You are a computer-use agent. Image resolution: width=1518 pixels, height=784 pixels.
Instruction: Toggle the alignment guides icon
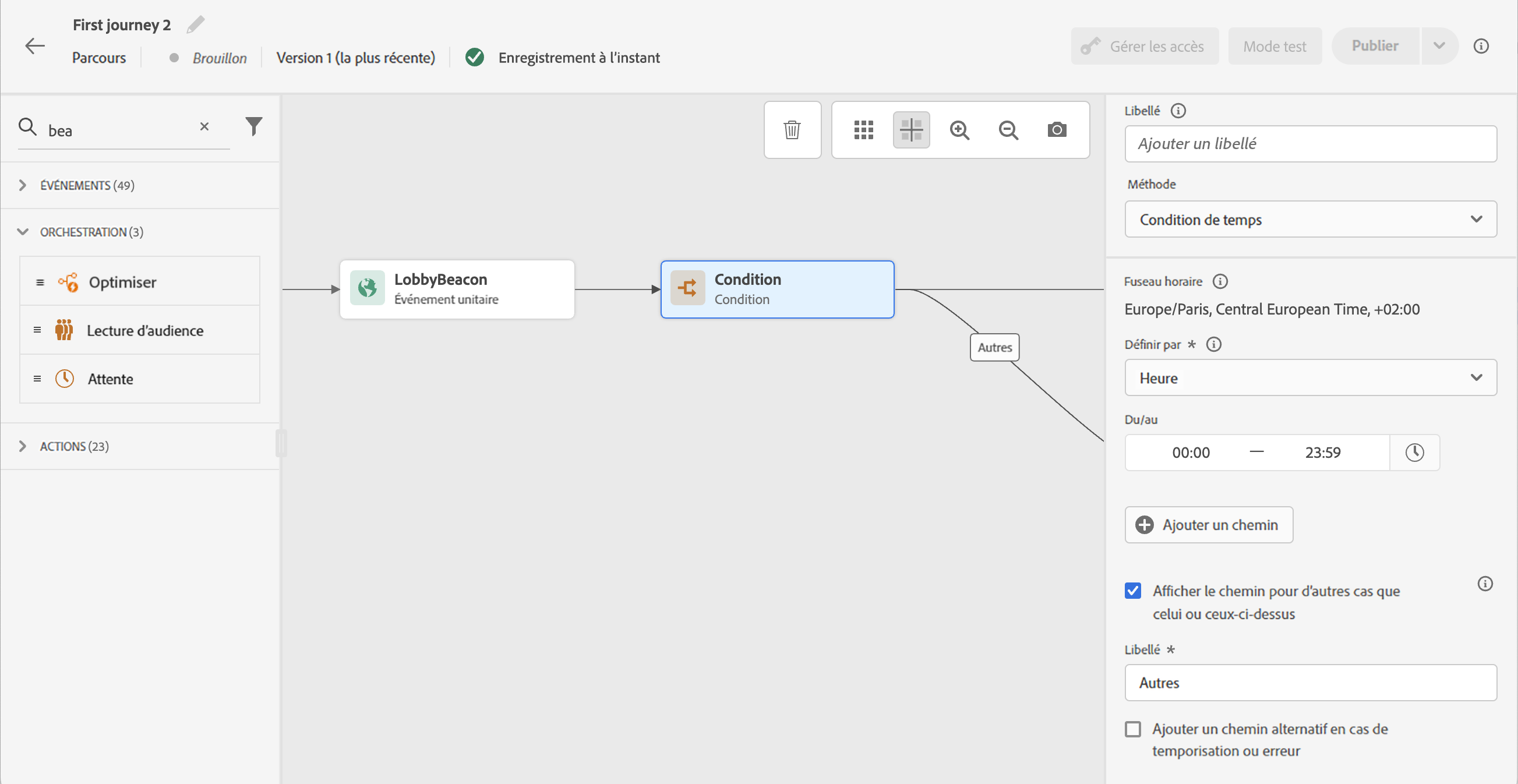click(x=911, y=129)
